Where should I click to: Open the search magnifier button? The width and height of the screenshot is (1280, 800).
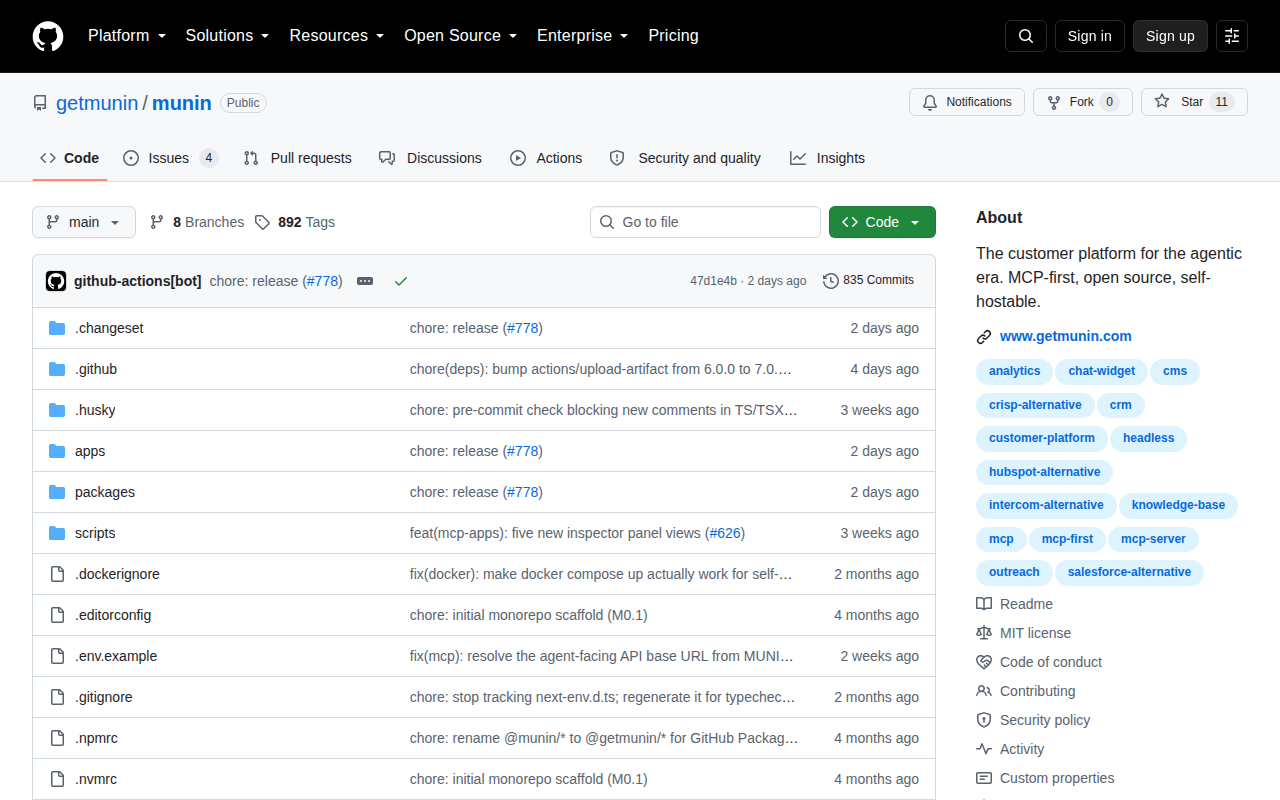coord(1026,36)
